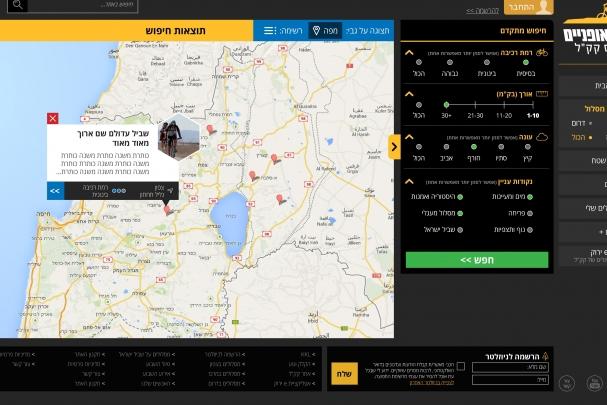Select the red pin east of the lake
Viewport: 607px width, 405px height.
pyautogui.click(x=280, y=199)
